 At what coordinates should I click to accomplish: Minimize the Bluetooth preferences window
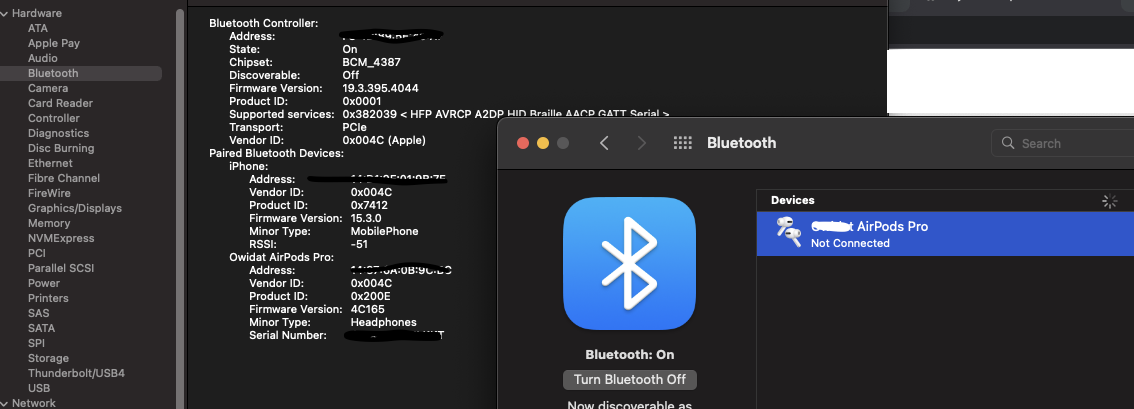click(543, 143)
